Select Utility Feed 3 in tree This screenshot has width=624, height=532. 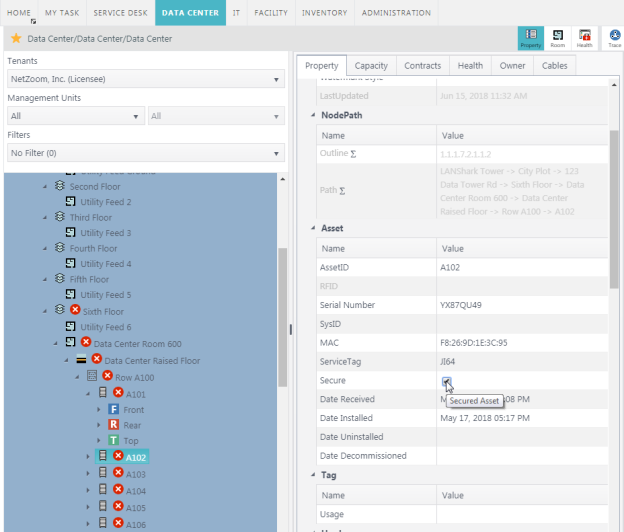tap(105, 233)
